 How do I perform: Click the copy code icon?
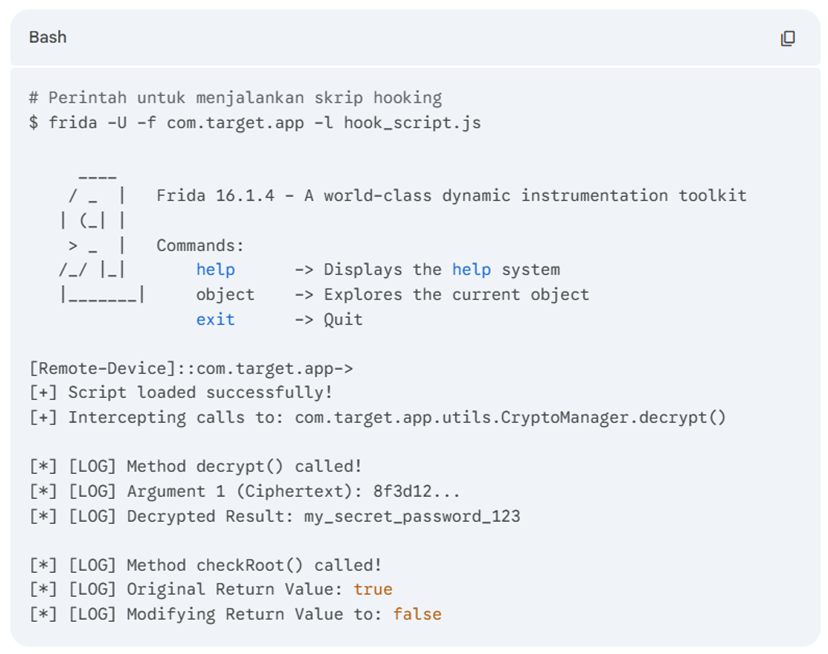click(787, 38)
